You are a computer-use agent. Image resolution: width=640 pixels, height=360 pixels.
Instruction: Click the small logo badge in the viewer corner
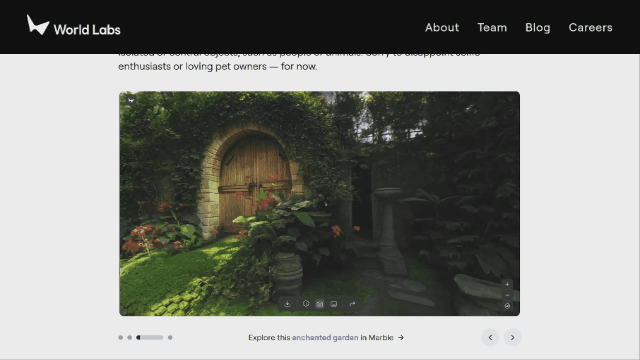tap(131, 100)
